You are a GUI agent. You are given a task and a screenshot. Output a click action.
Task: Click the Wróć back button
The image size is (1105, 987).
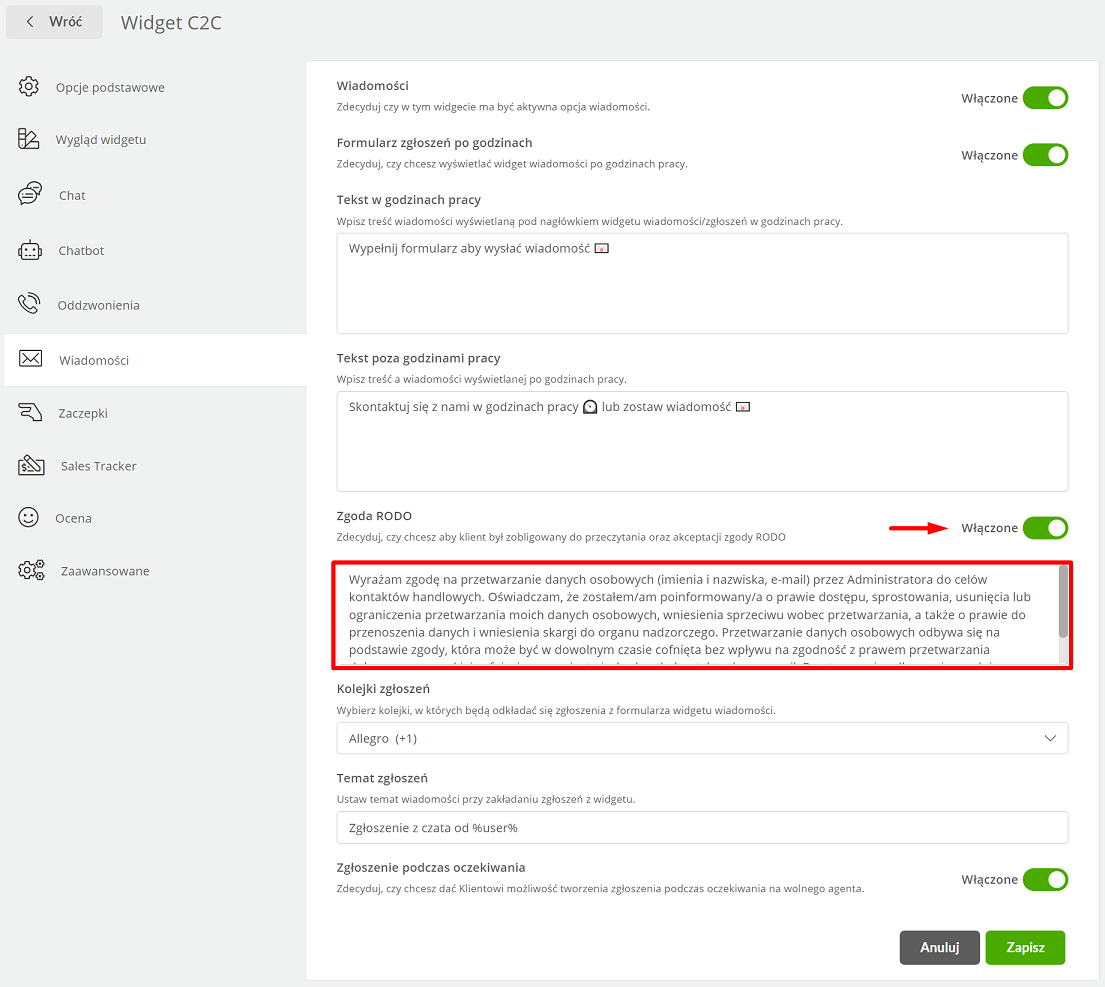[x=54, y=22]
